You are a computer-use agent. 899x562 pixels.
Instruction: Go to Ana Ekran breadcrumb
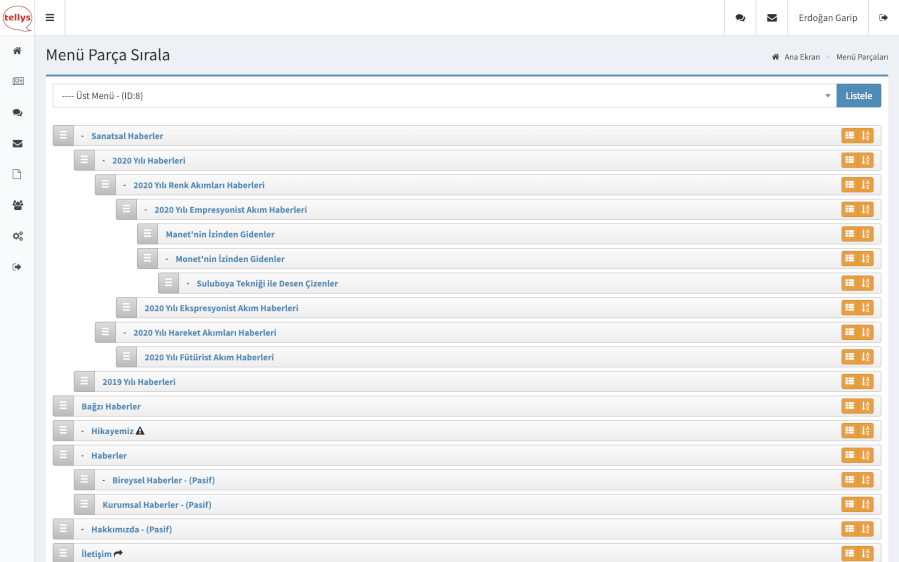click(801, 57)
